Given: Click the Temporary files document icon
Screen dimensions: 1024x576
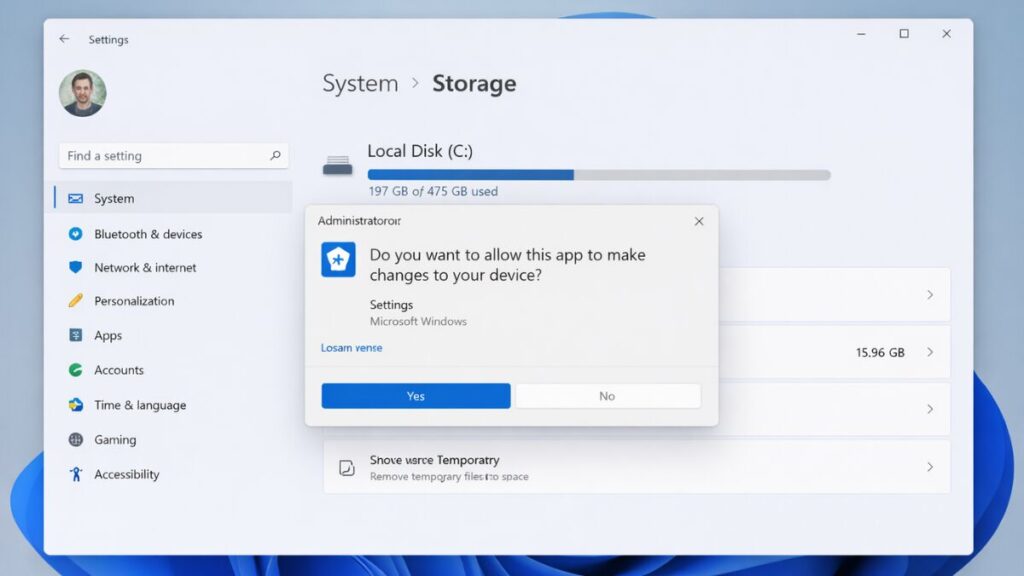Looking at the screenshot, I should [345, 467].
